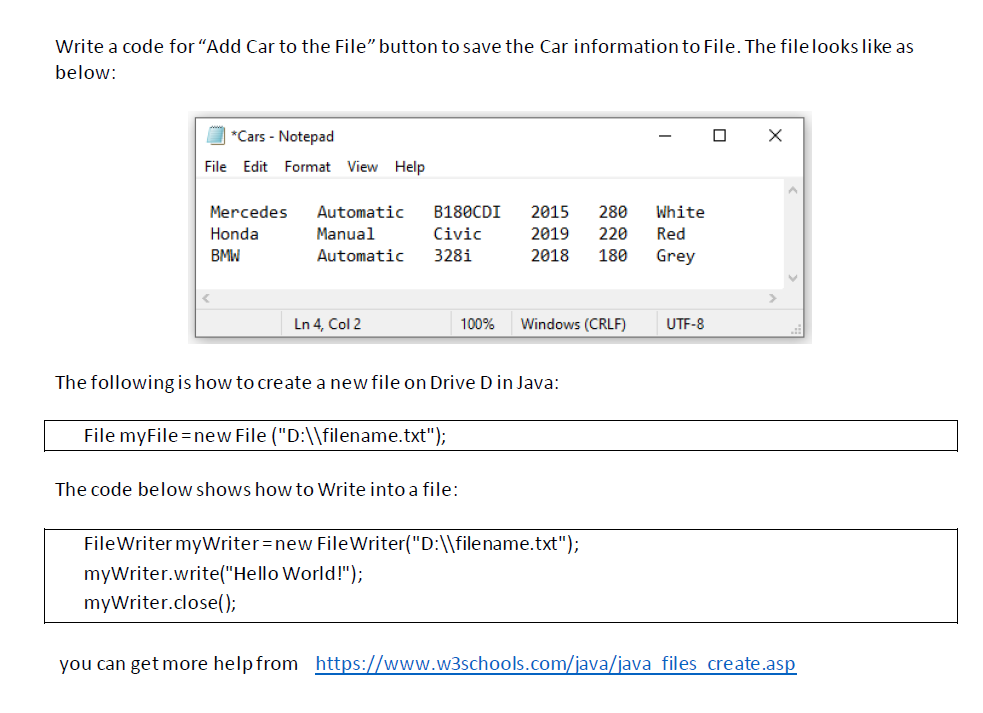
Task: Click the Ln 4, Col 2 position indicator
Action: (x=325, y=323)
